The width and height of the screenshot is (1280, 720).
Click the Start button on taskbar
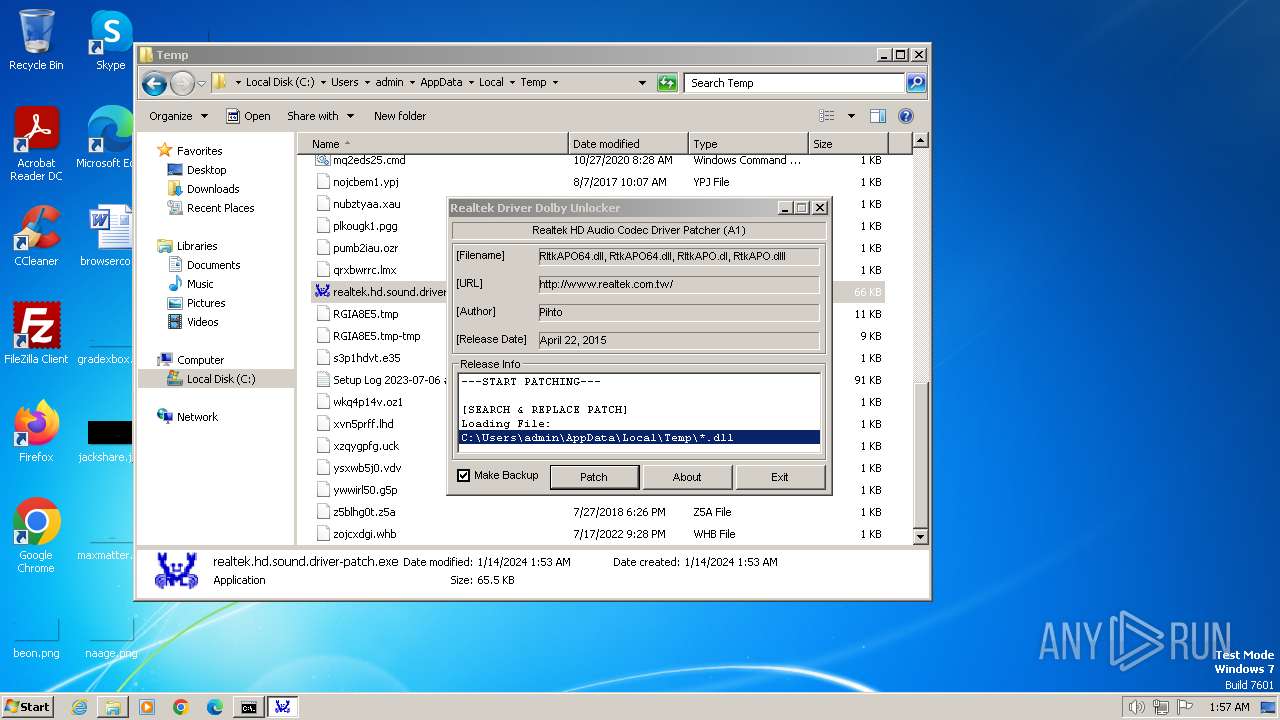point(28,706)
